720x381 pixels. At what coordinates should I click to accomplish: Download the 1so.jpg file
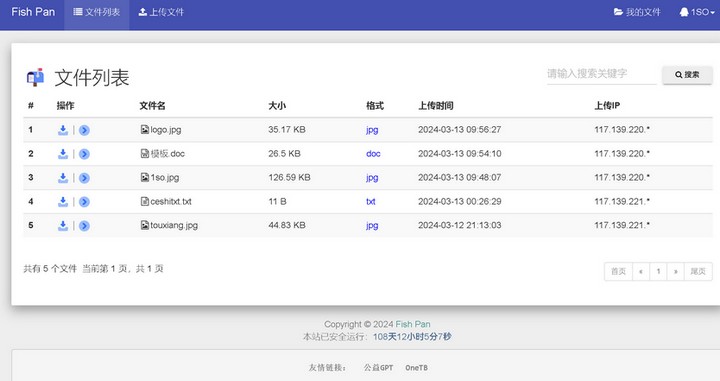63,178
